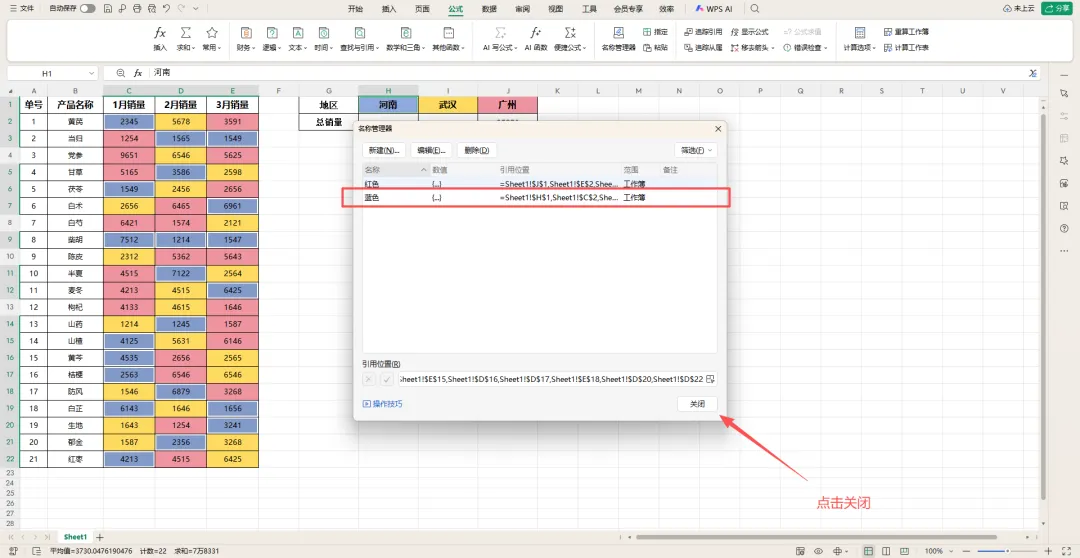
Task: Switch to the Insert (插入) tab
Action: coord(389,9)
